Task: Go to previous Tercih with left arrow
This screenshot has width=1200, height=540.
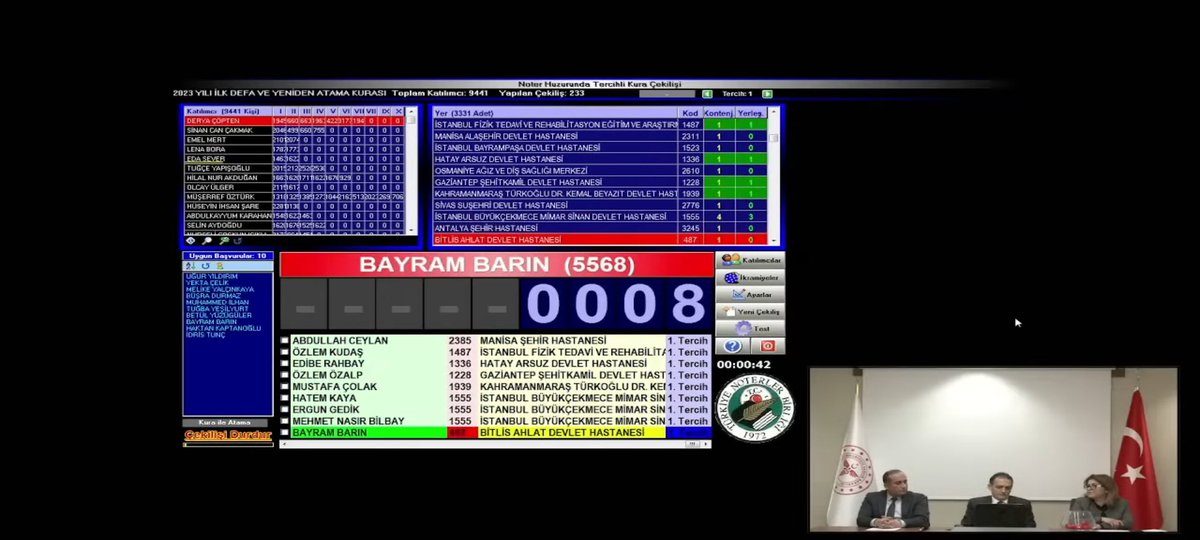Action: coord(708,94)
